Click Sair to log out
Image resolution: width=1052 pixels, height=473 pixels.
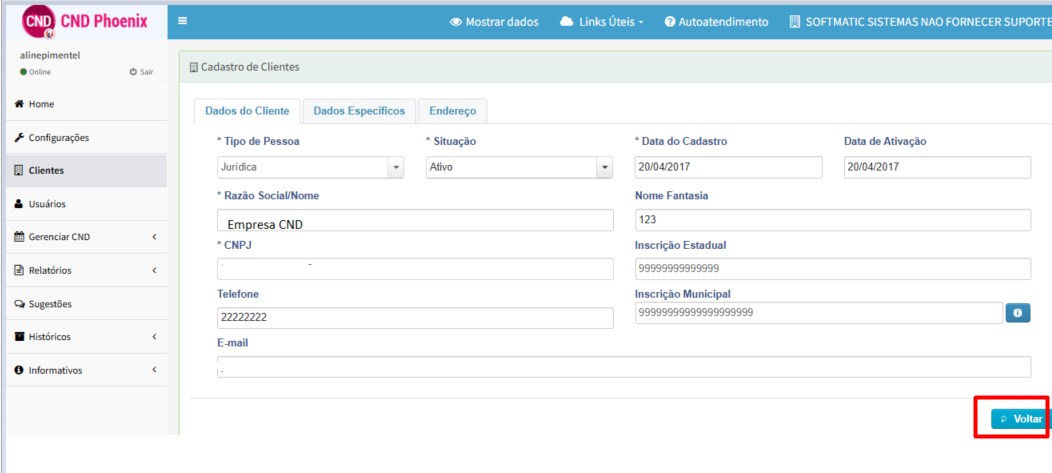pos(141,72)
